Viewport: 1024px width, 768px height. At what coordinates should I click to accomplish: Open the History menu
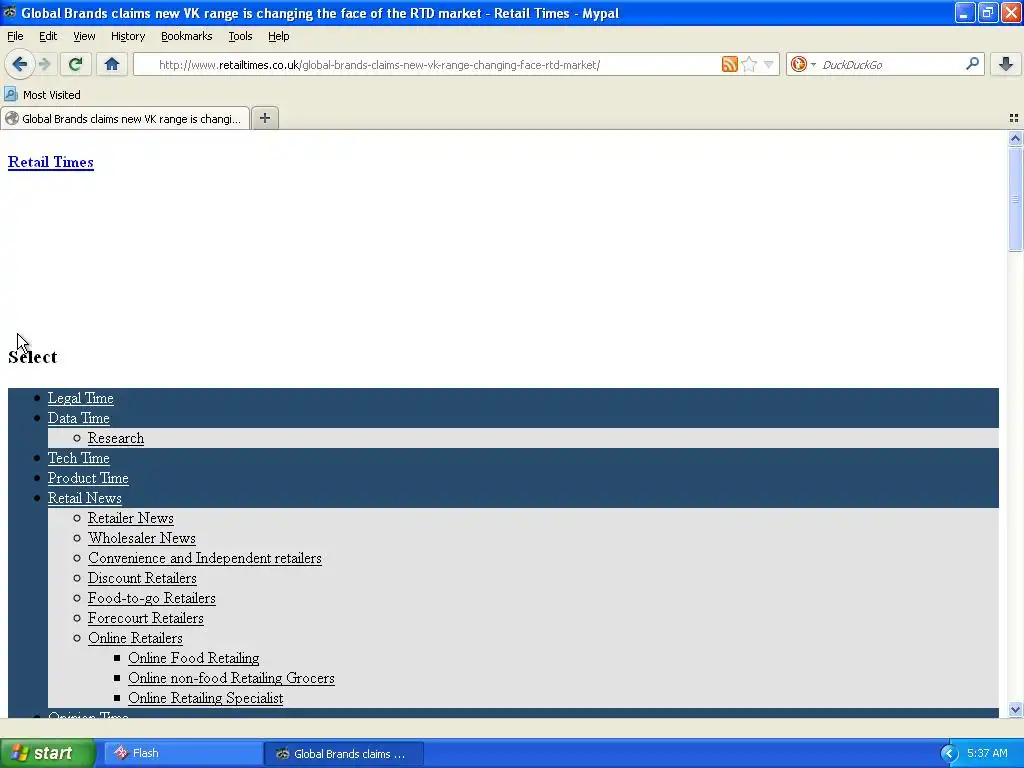127,36
